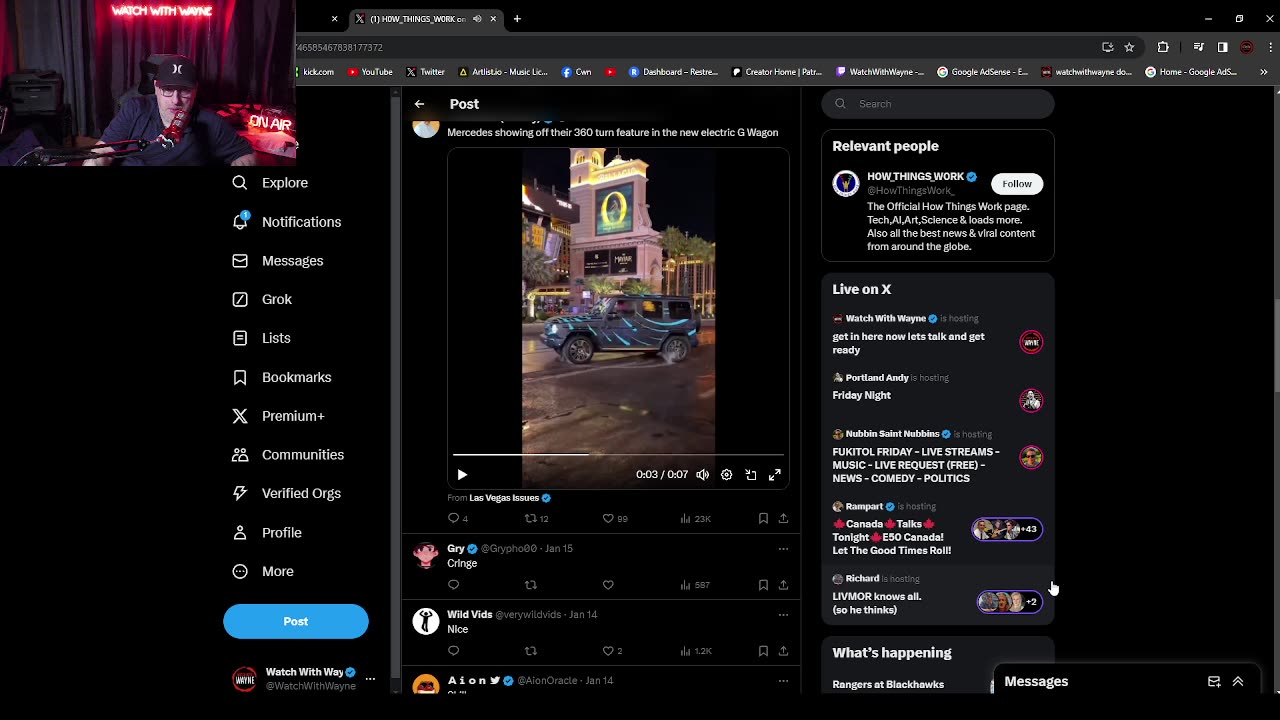Open HOW_THINGS_WORK profile name link
This screenshot has height=720, width=1280.
[915, 177]
